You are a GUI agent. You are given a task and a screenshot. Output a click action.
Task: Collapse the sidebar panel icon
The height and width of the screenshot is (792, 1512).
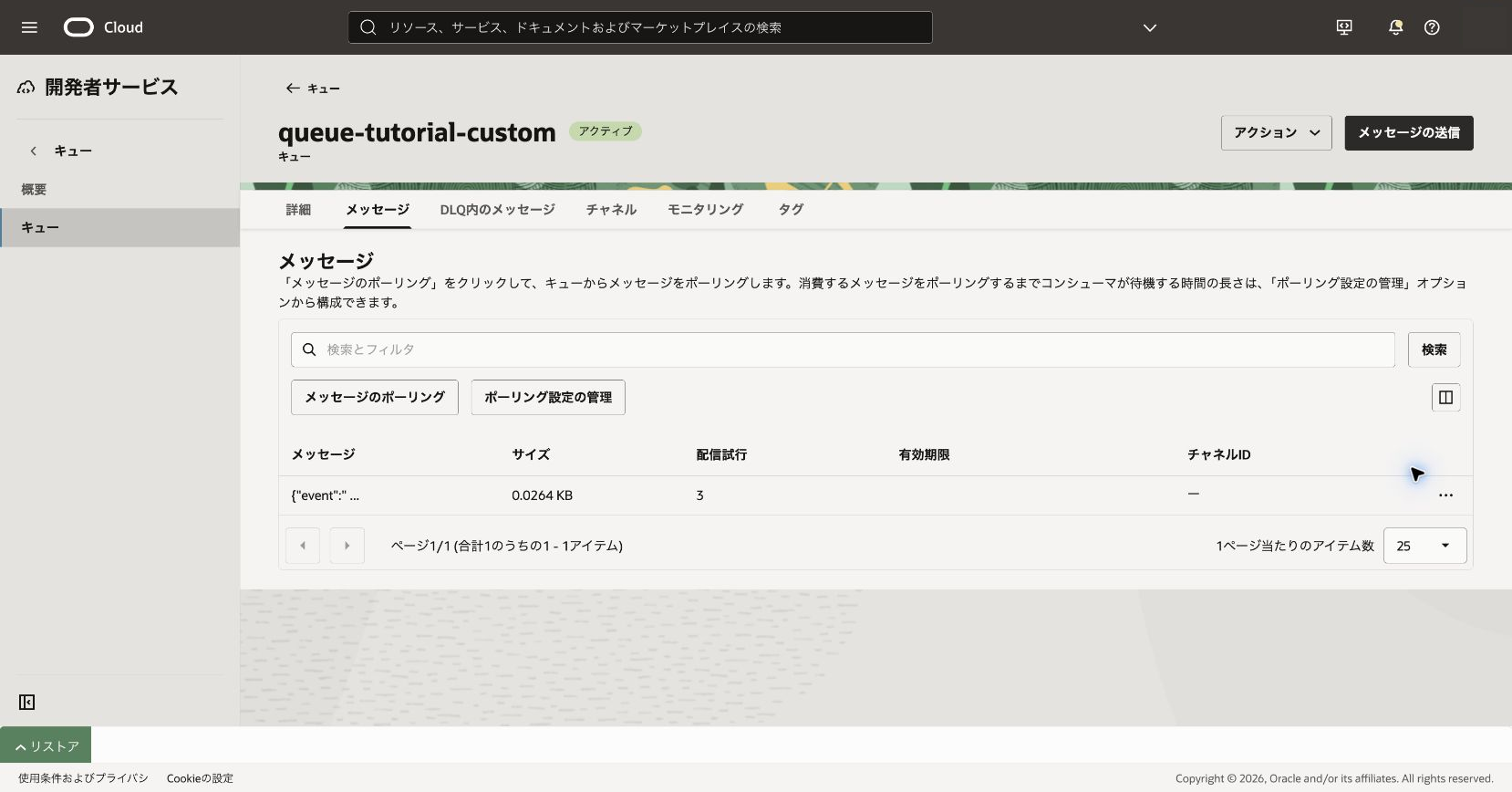pyautogui.click(x=27, y=702)
